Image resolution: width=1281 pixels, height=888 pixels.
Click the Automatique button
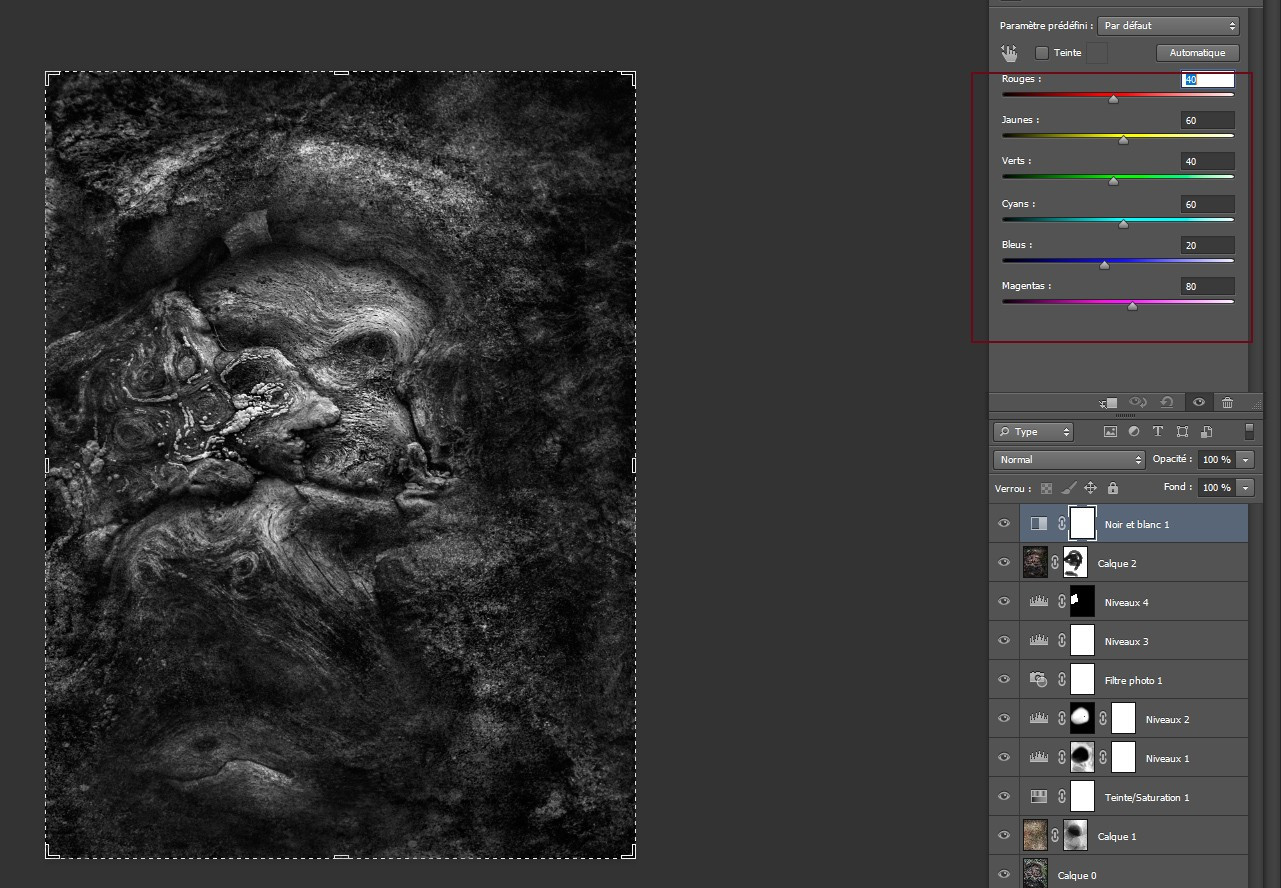[x=1197, y=53]
